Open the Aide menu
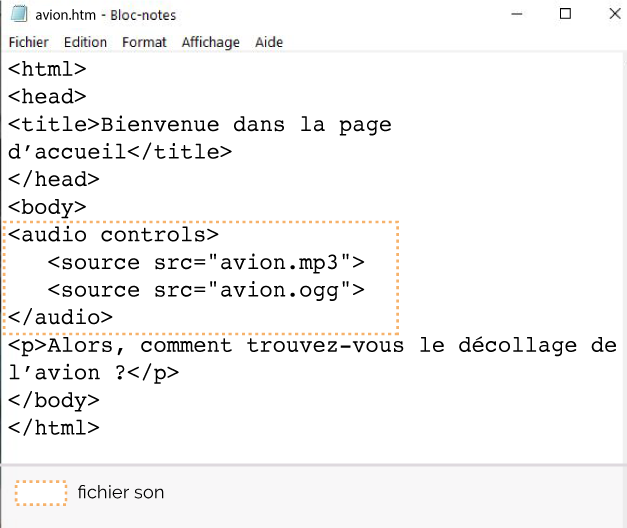The width and height of the screenshot is (627, 528). coord(269,42)
